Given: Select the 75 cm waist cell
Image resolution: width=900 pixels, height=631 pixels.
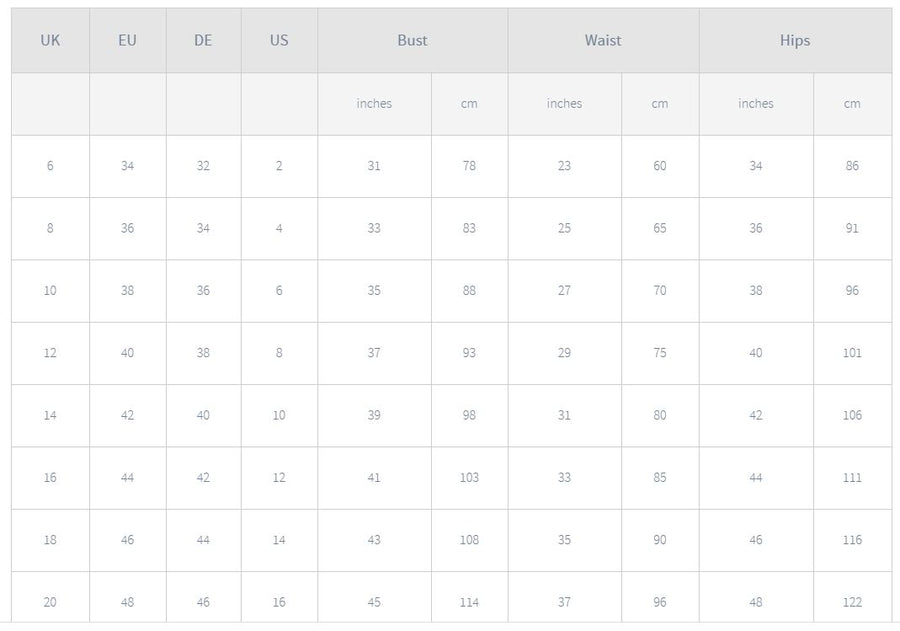Looking at the screenshot, I should click(x=660, y=353).
